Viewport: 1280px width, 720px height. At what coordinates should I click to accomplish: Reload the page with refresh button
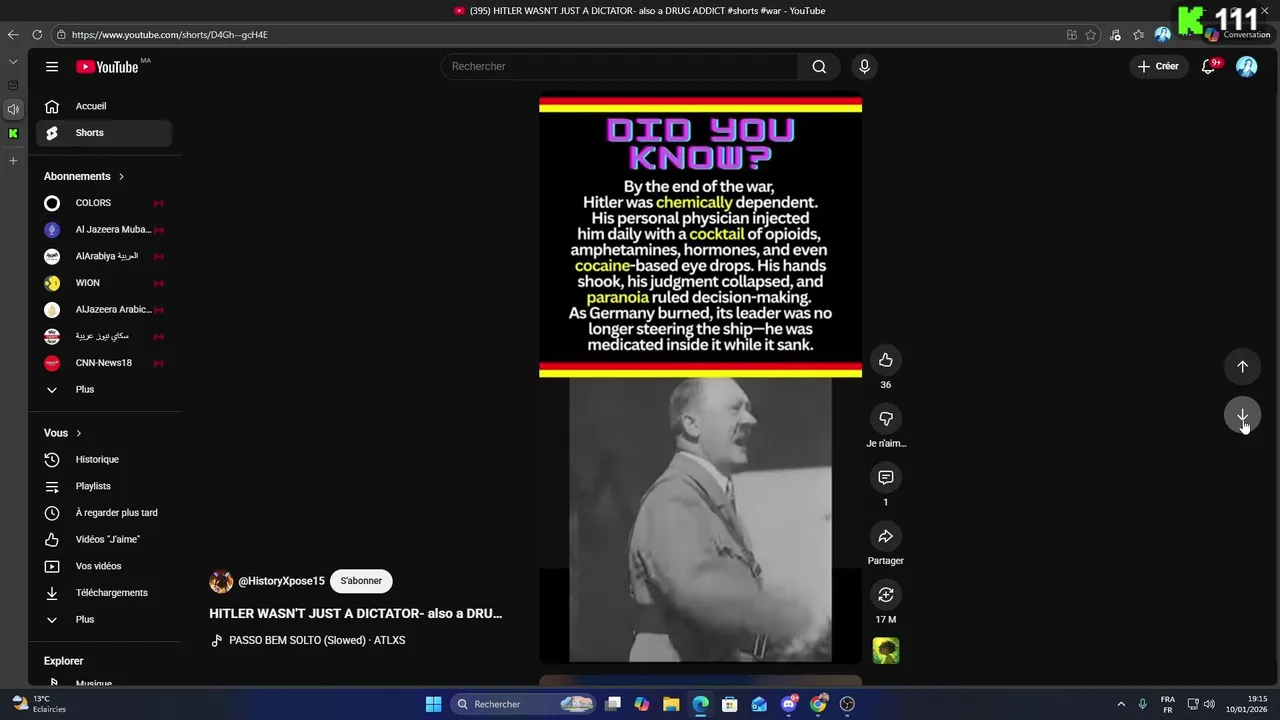point(37,34)
